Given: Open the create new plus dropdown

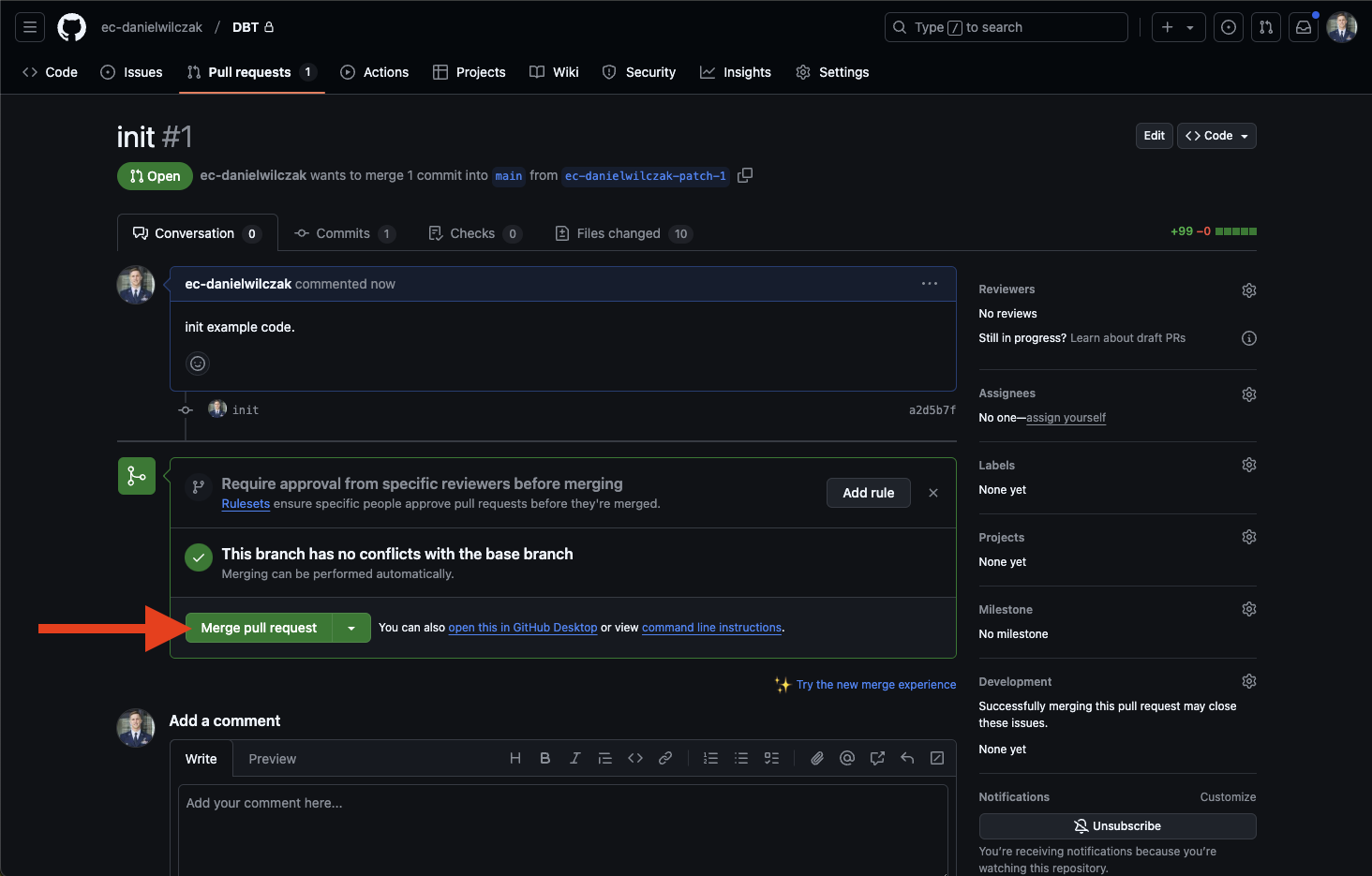Looking at the screenshot, I should coord(1178,27).
